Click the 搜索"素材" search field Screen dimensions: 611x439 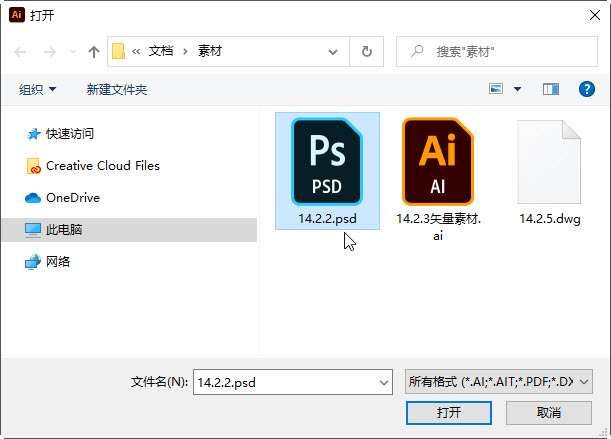(497, 51)
